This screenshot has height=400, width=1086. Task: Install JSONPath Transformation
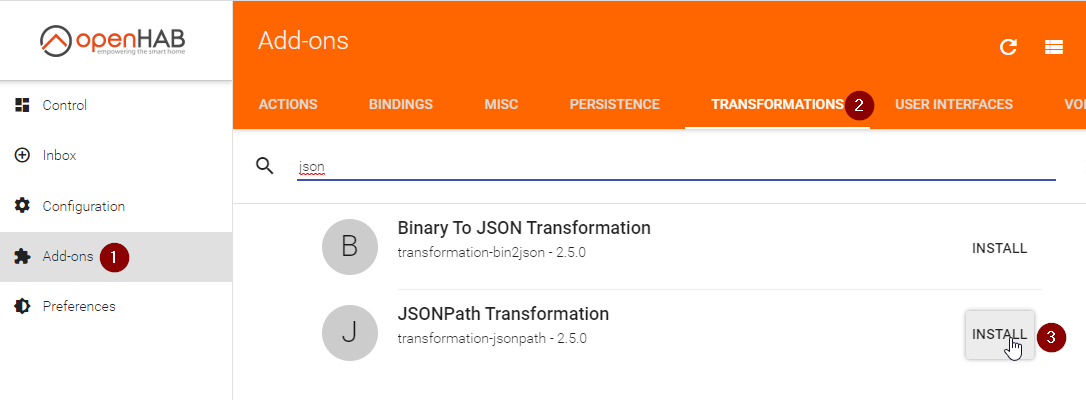coord(999,334)
